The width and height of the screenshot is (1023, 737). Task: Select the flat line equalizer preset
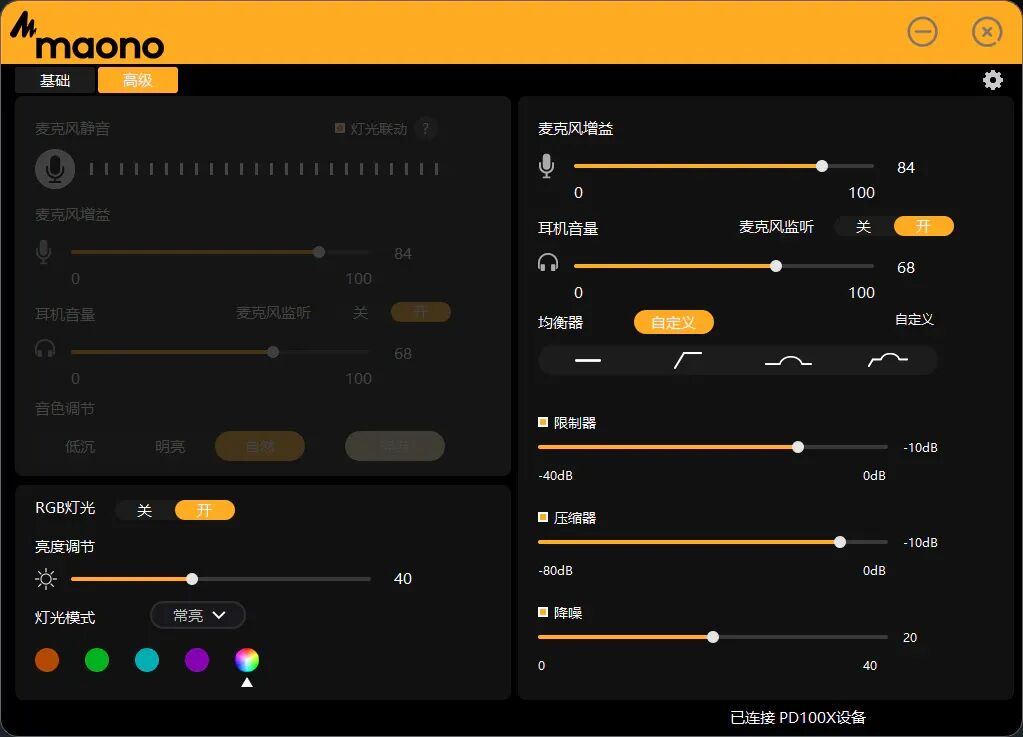pos(588,360)
